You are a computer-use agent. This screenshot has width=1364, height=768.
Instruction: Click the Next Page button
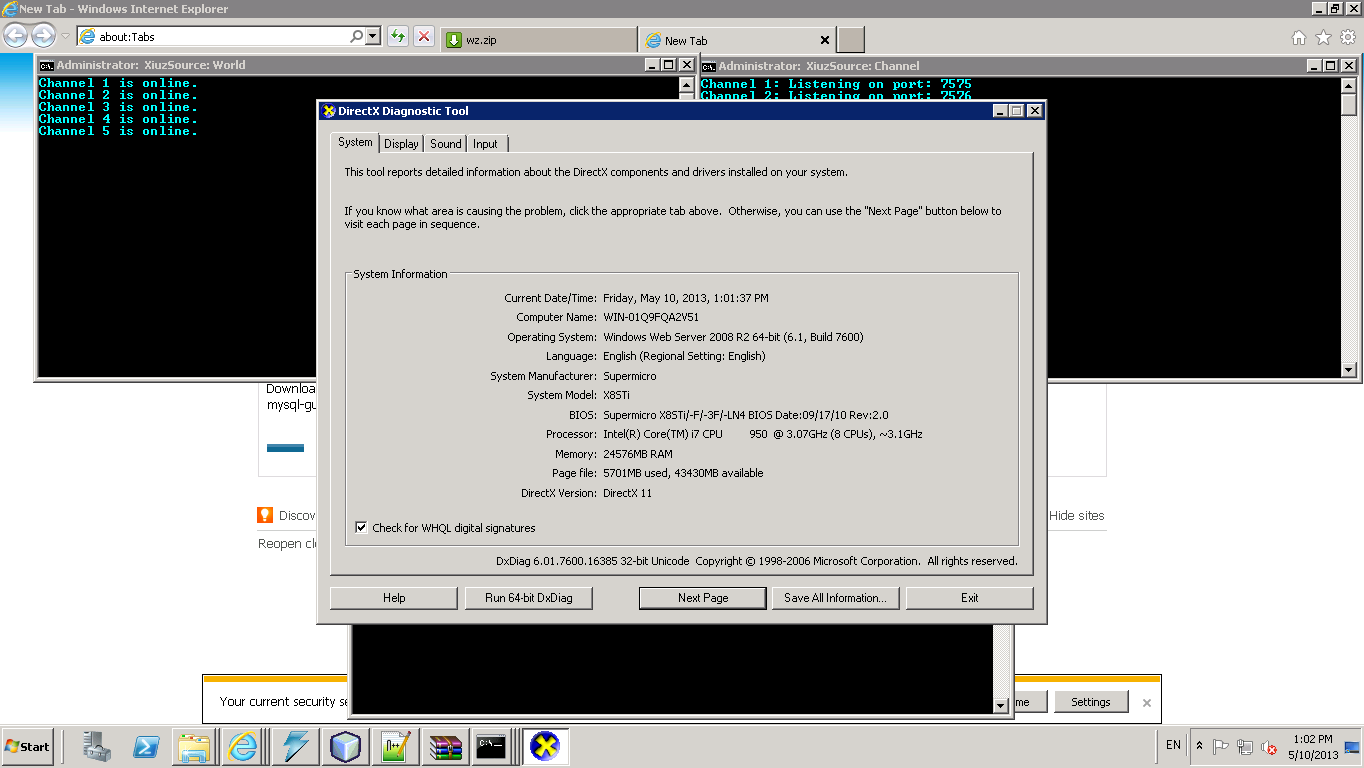tap(703, 598)
